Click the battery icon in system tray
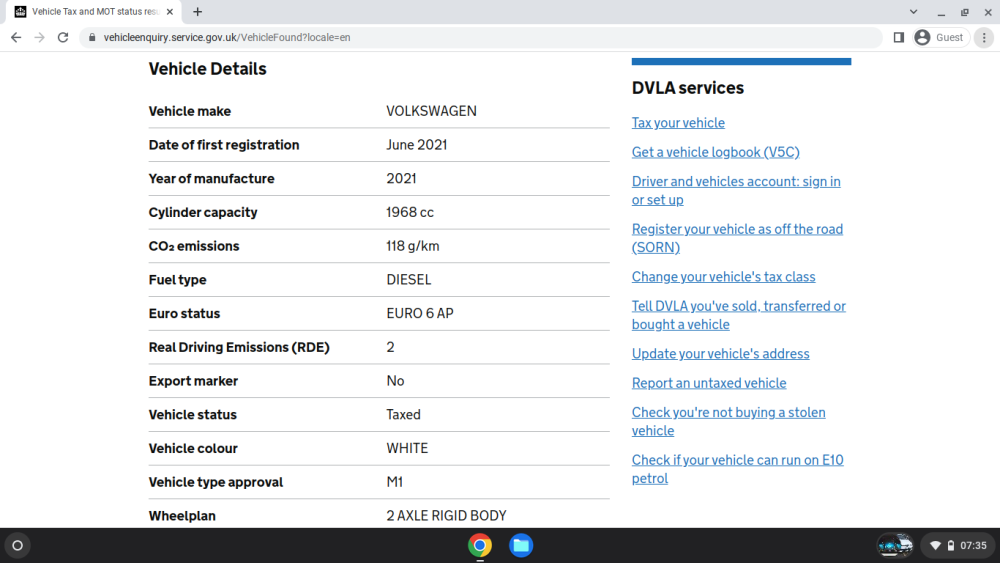Image resolution: width=1000 pixels, height=563 pixels. (951, 545)
